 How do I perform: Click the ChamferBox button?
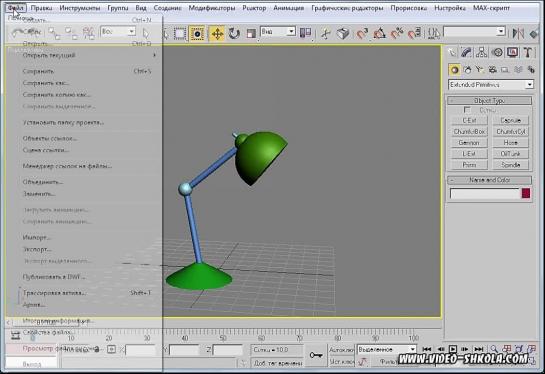[x=469, y=131]
